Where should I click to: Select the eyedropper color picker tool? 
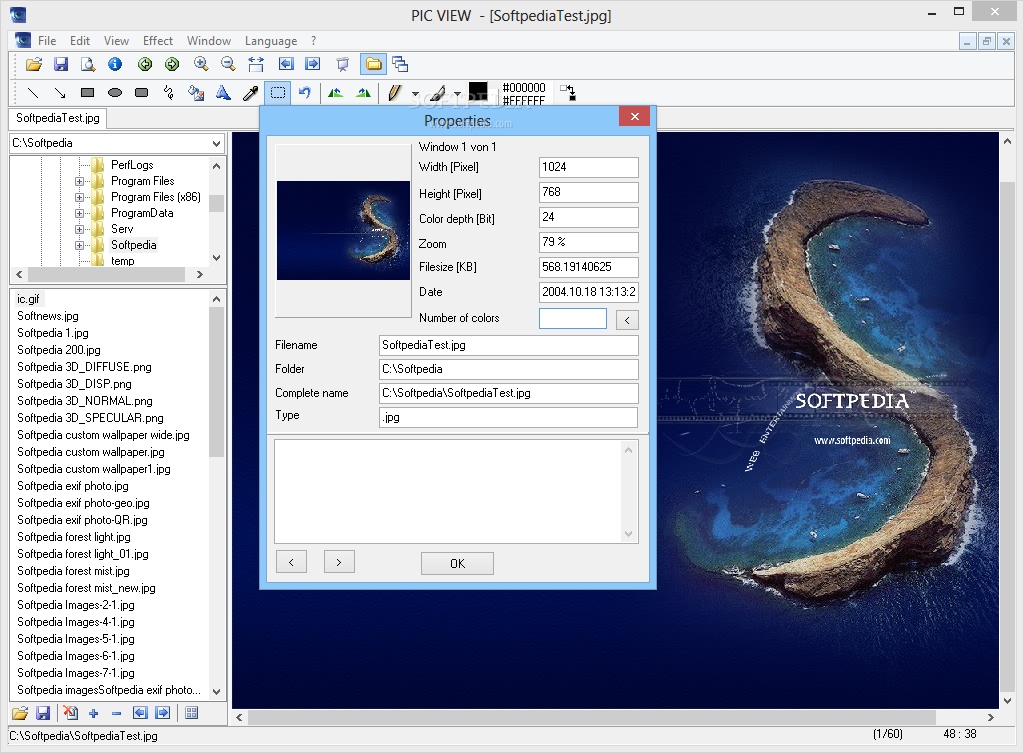(x=250, y=93)
